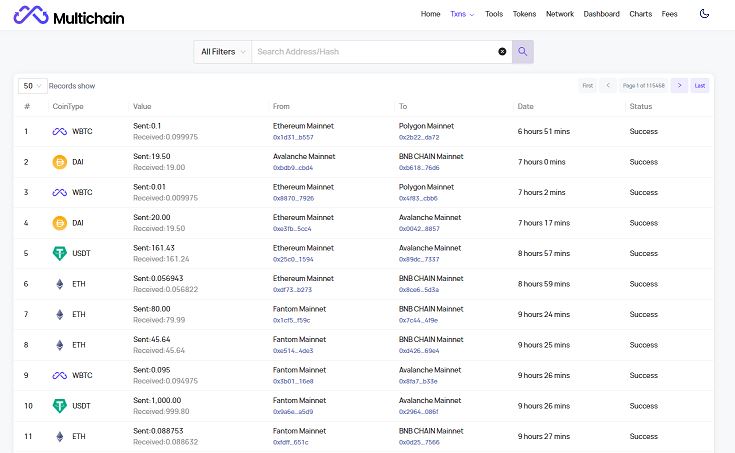Open the All Filters dropdown
The image size is (735, 453).
pyautogui.click(x=223, y=52)
